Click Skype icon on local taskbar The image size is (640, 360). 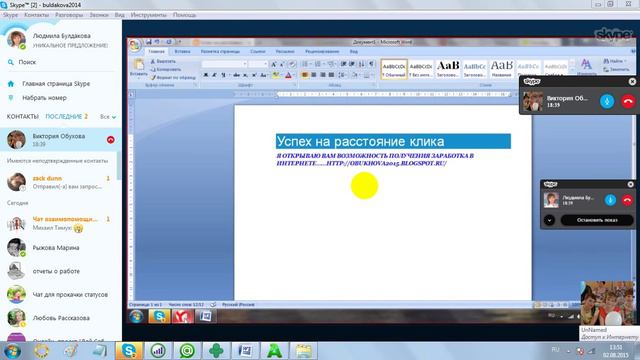point(129,351)
